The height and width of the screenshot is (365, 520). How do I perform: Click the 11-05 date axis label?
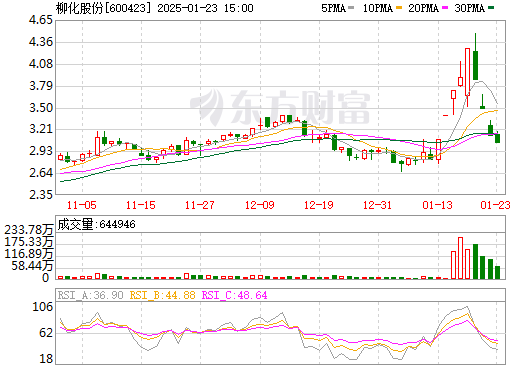pyautogui.click(x=82, y=205)
